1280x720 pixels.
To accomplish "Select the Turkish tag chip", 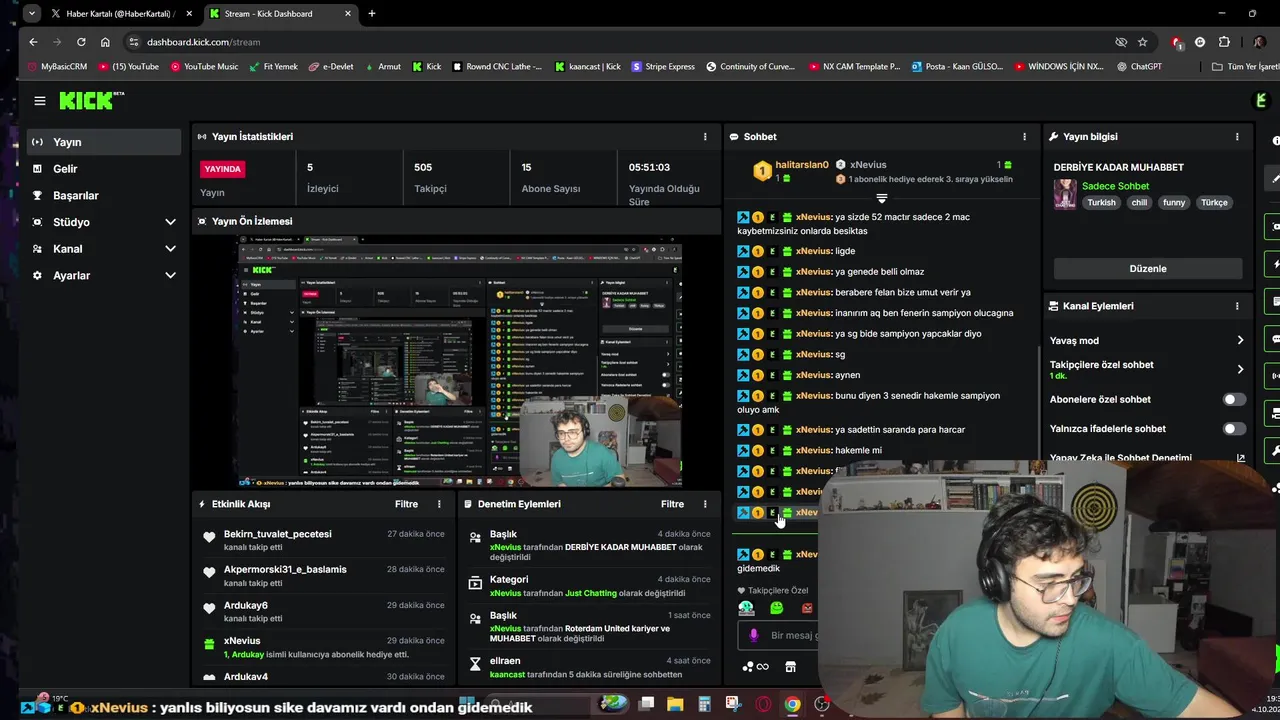I will click(1101, 203).
